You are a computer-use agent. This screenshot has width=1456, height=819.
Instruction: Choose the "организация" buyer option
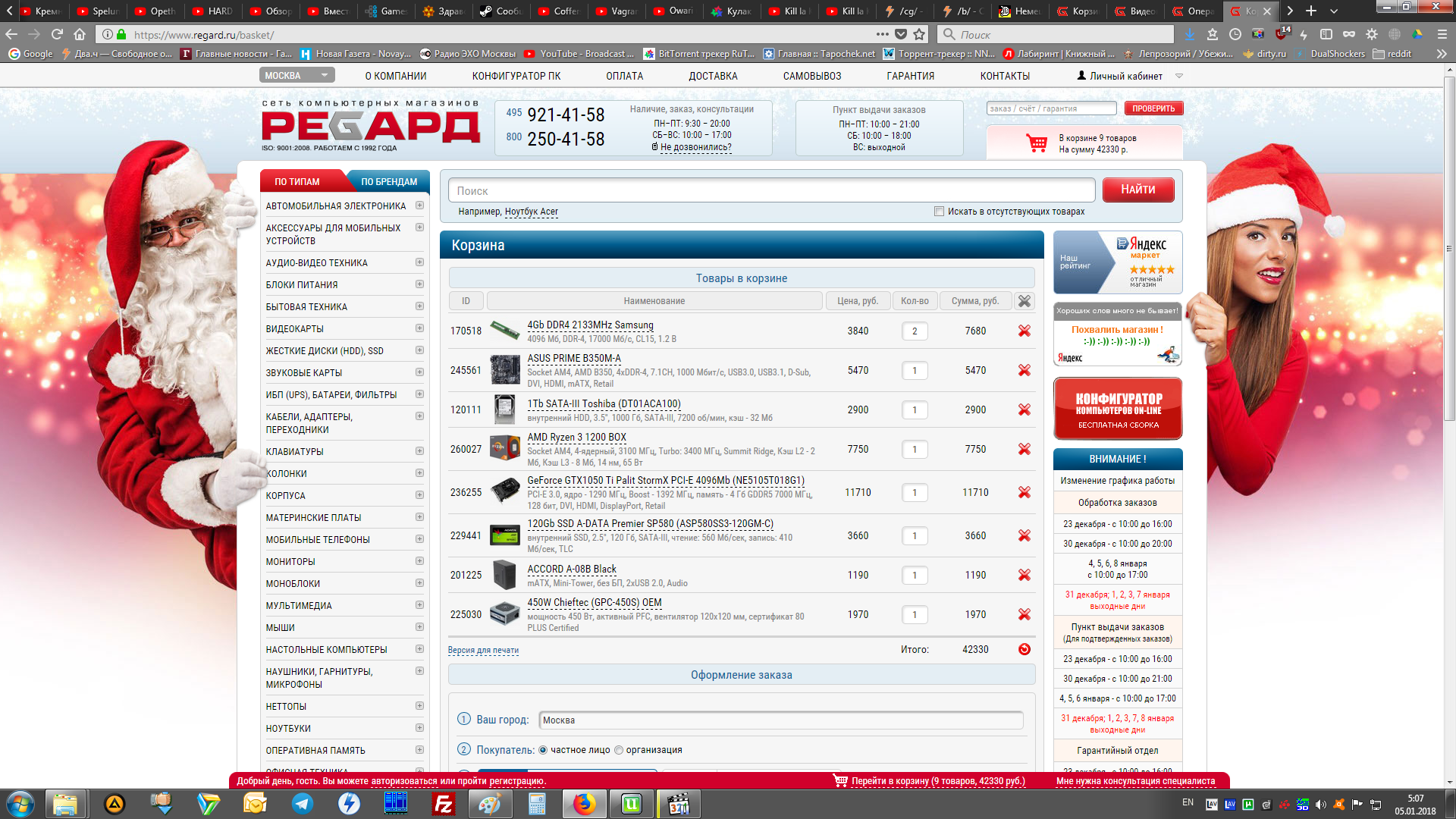pos(619,750)
